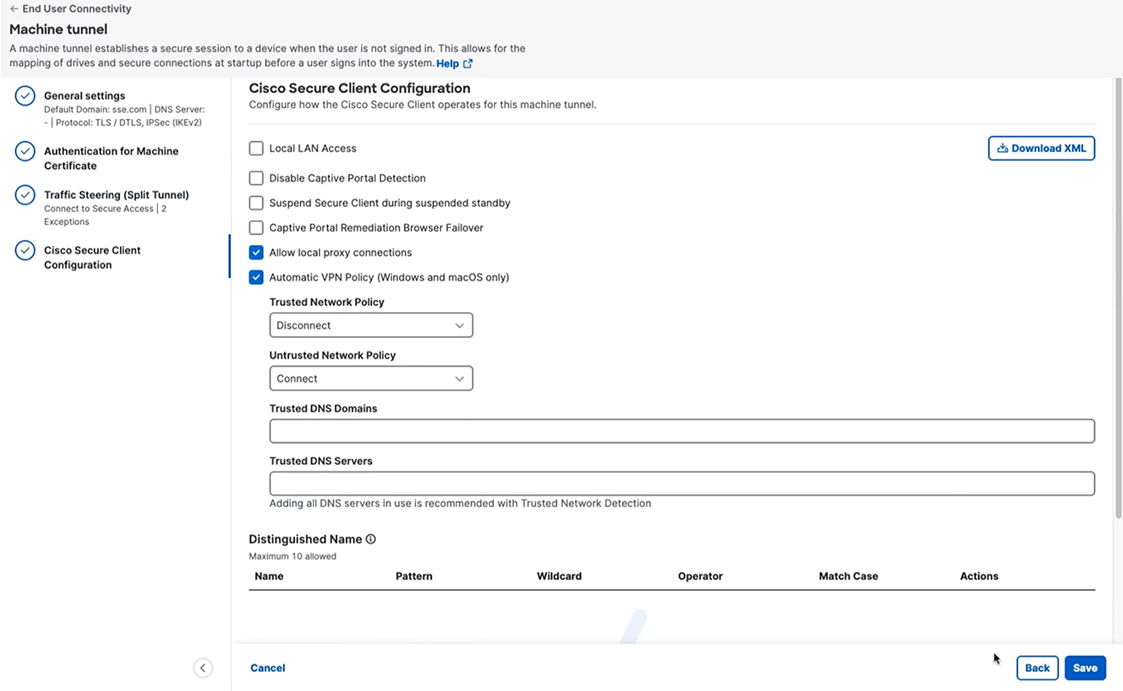Click the Match Case column header

(x=849, y=576)
